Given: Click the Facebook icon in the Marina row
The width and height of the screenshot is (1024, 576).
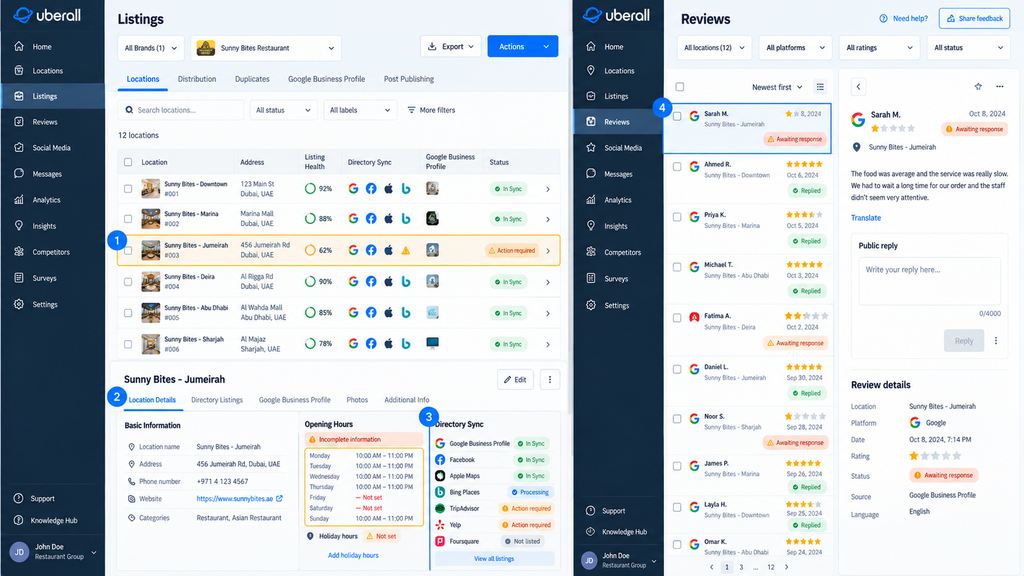Looking at the screenshot, I should click(x=371, y=219).
